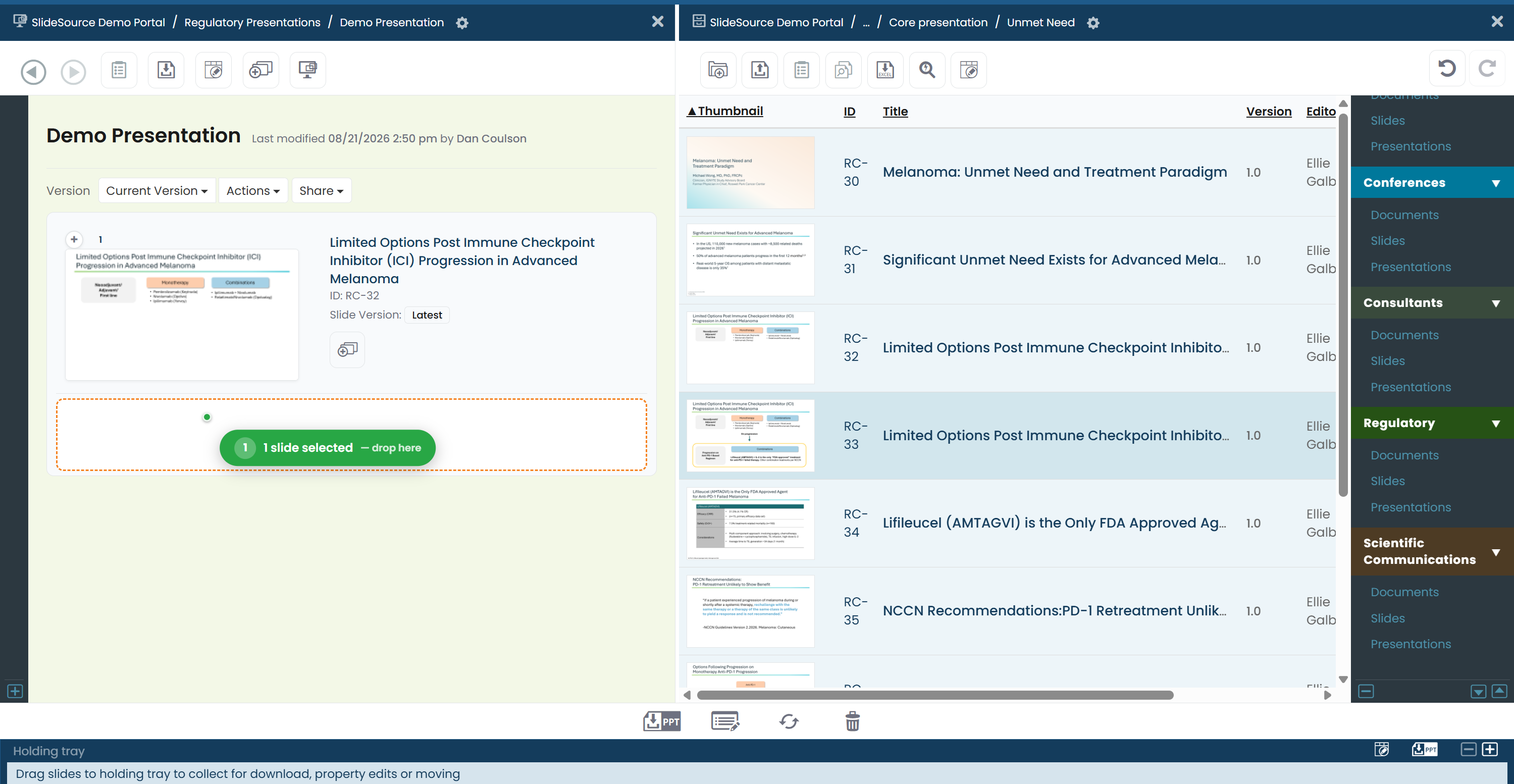
Task: Collapse the Regulatory section
Action: pos(1496,423)
